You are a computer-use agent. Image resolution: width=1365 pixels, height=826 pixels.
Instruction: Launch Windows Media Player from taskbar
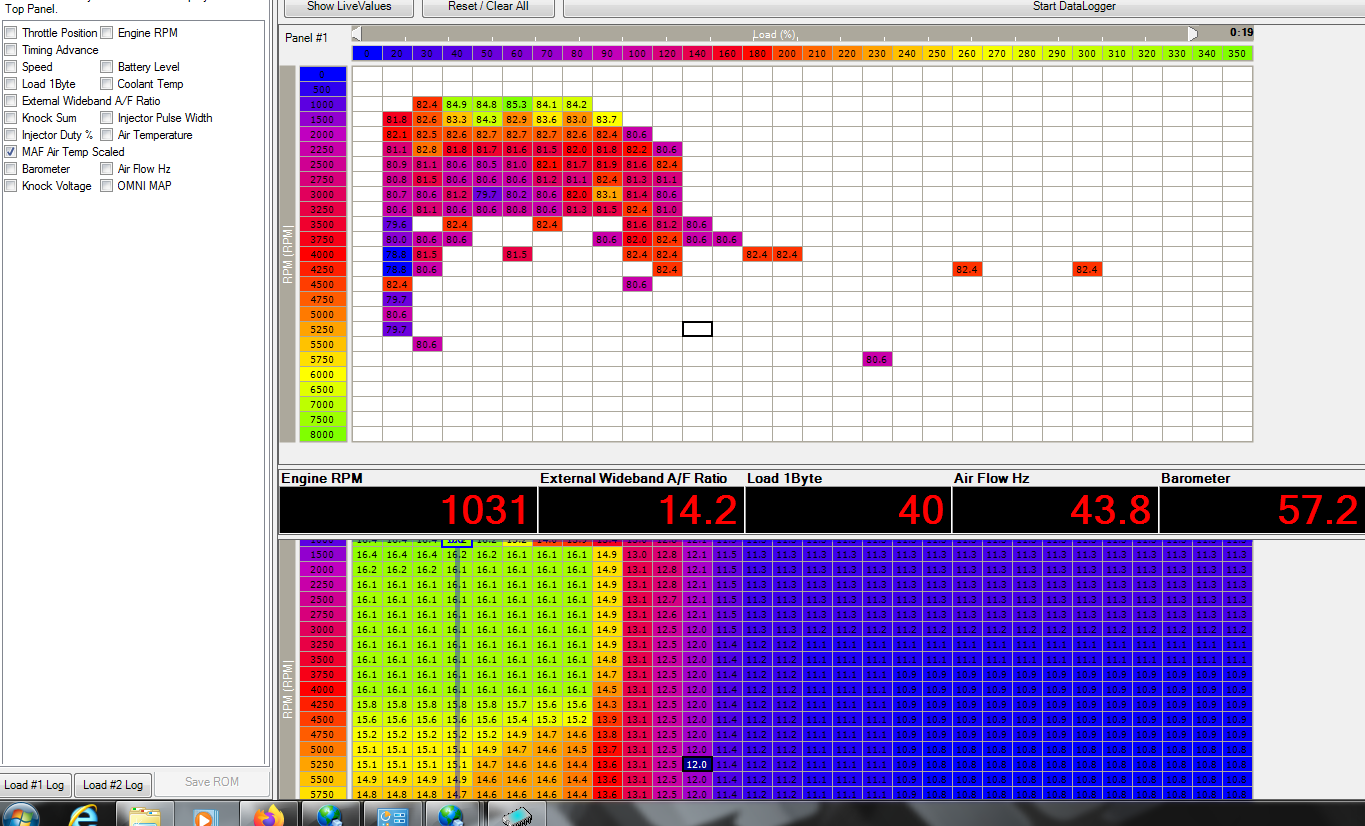click(x=204, y=814)
